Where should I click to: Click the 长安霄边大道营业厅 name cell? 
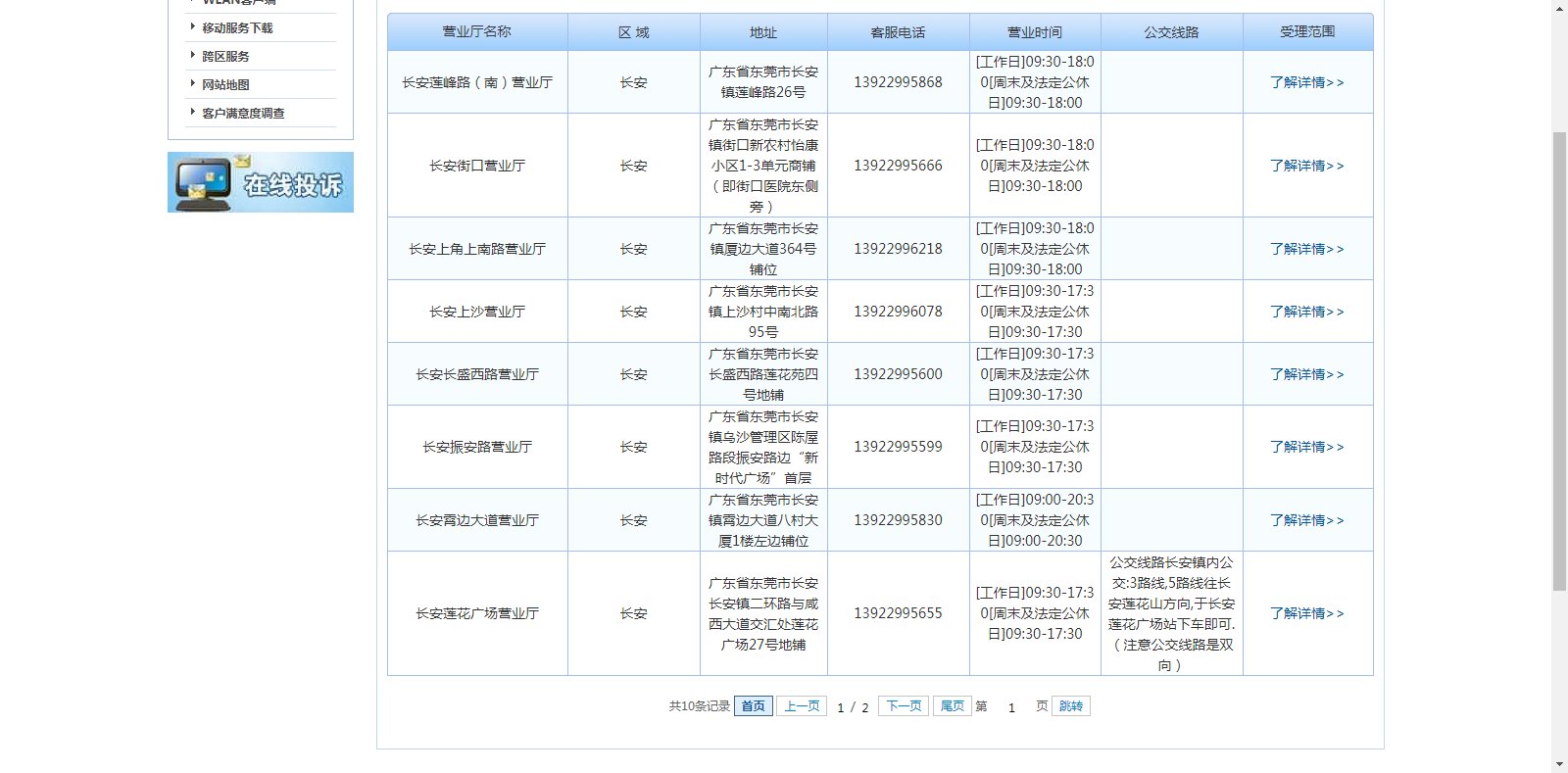[477, 520]
